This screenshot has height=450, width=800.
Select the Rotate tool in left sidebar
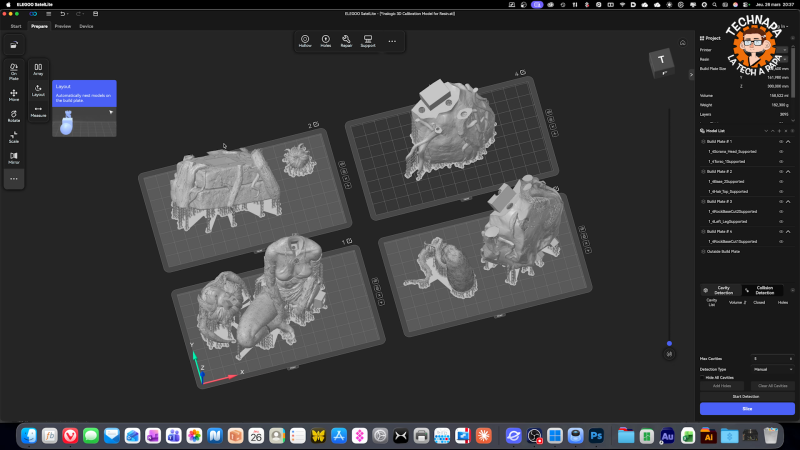pos(14,116)
